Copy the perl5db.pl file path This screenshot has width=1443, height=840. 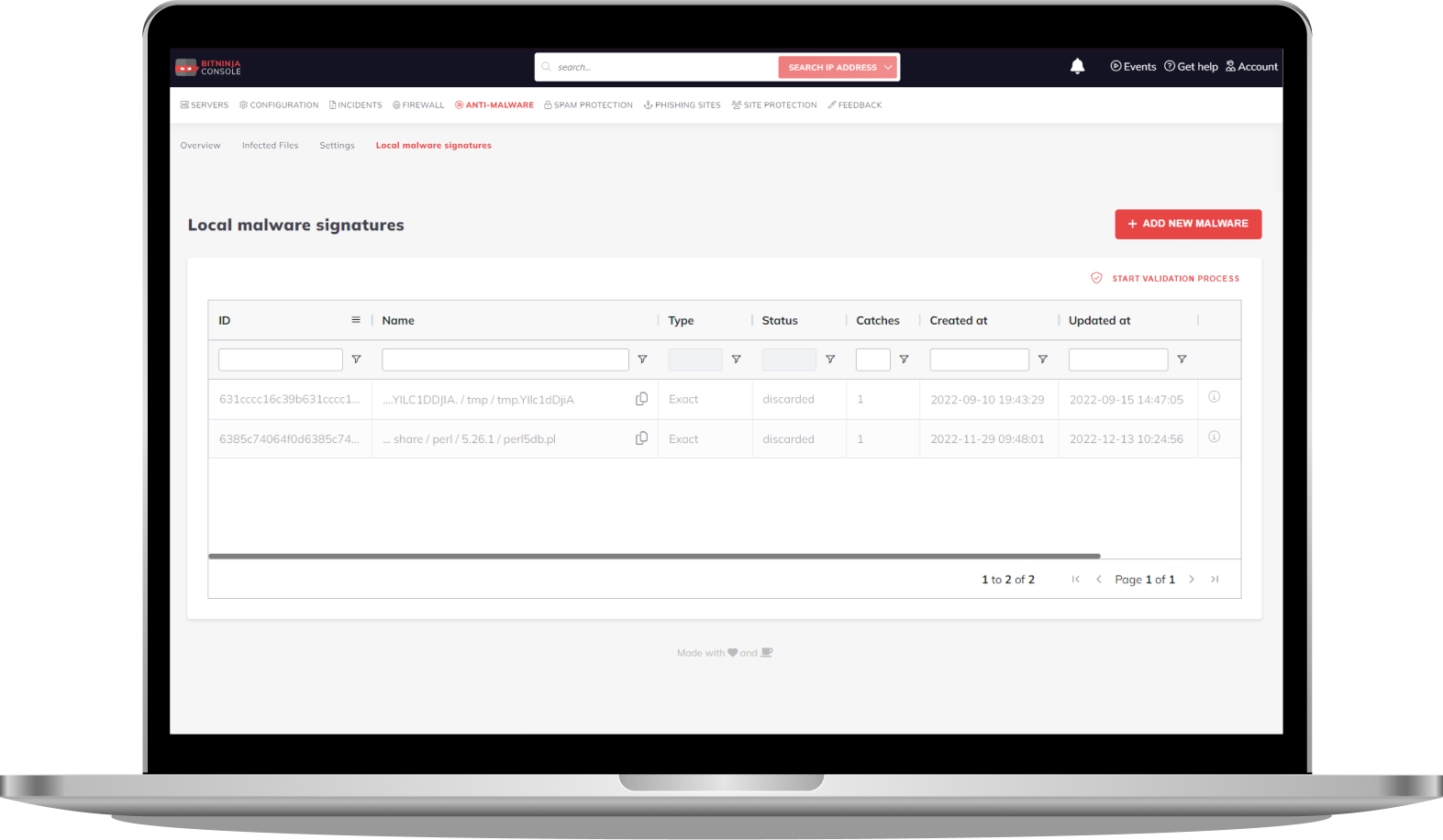641,438
